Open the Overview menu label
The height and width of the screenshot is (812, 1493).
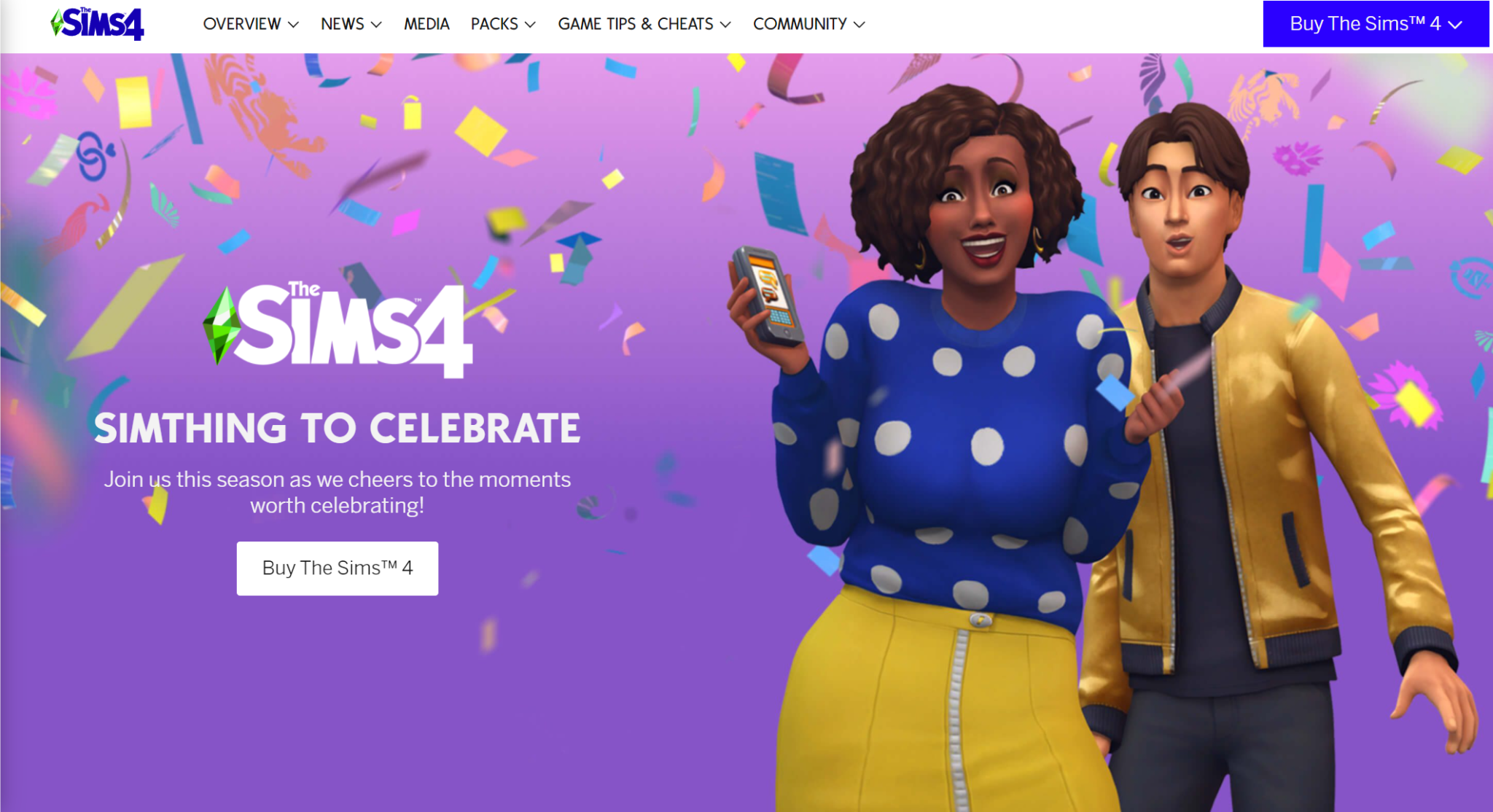[242, 24]
